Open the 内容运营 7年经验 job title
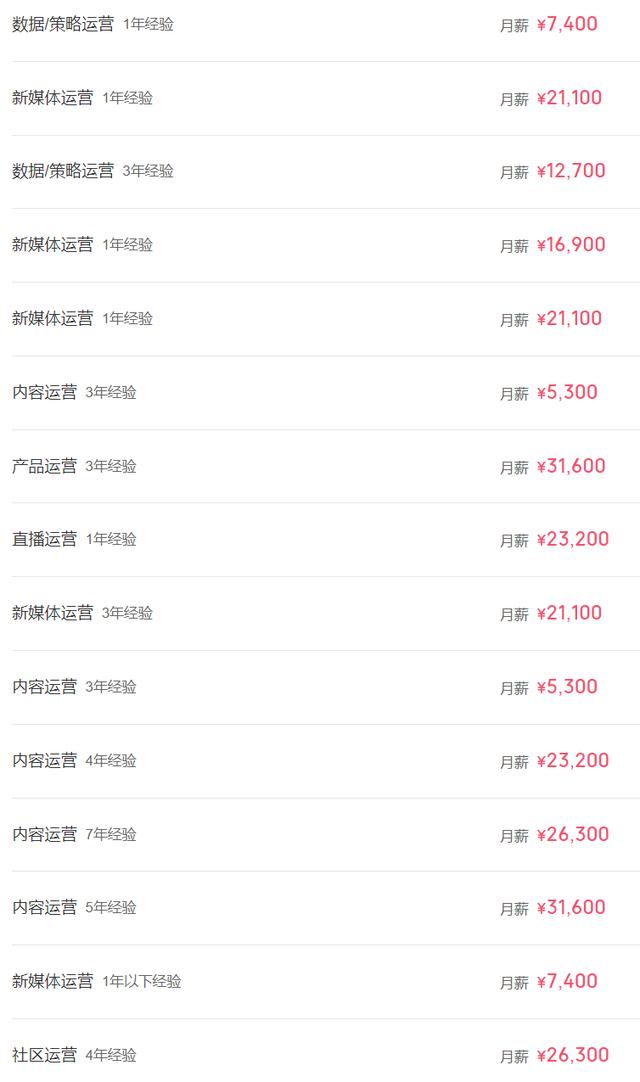Image resolution: width=640 pixels, height=1082 pixels. point(44,834)
